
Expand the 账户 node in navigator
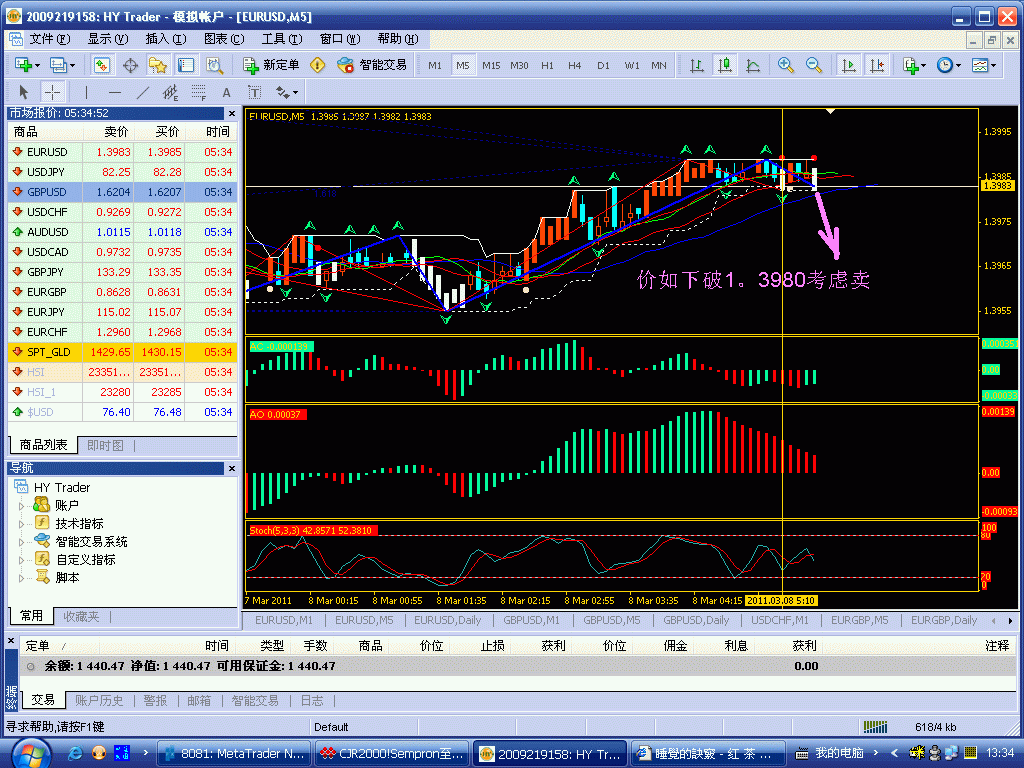[x=22, y=506]
